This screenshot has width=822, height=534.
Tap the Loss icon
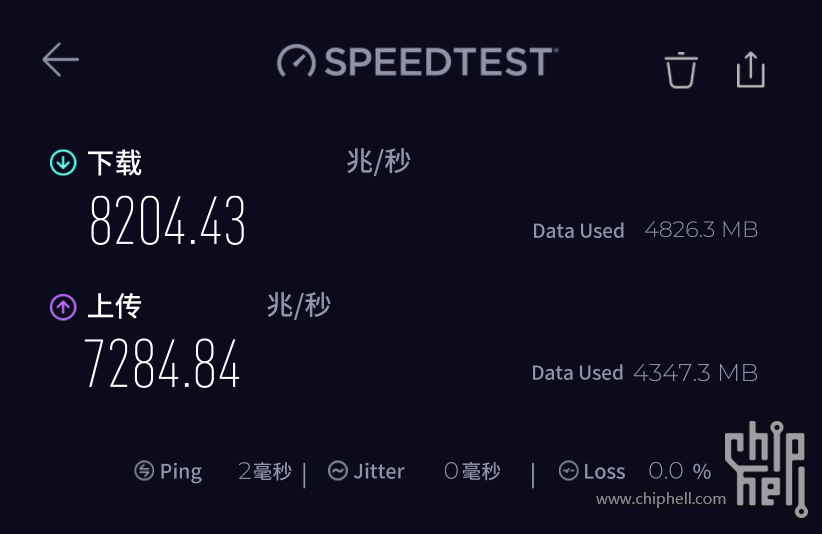[568, 471]
